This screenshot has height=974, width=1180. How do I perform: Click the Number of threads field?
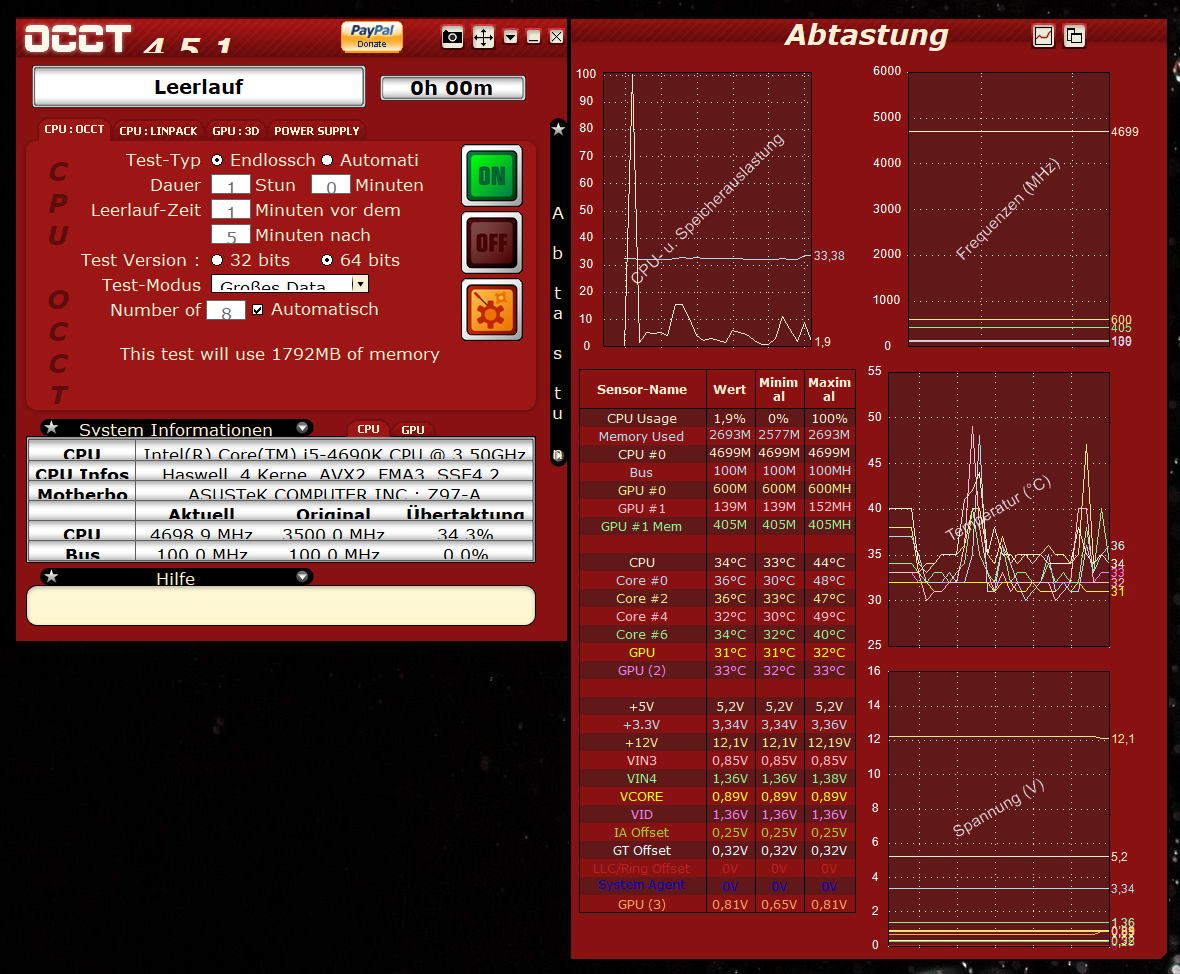[x=226, y=310]
